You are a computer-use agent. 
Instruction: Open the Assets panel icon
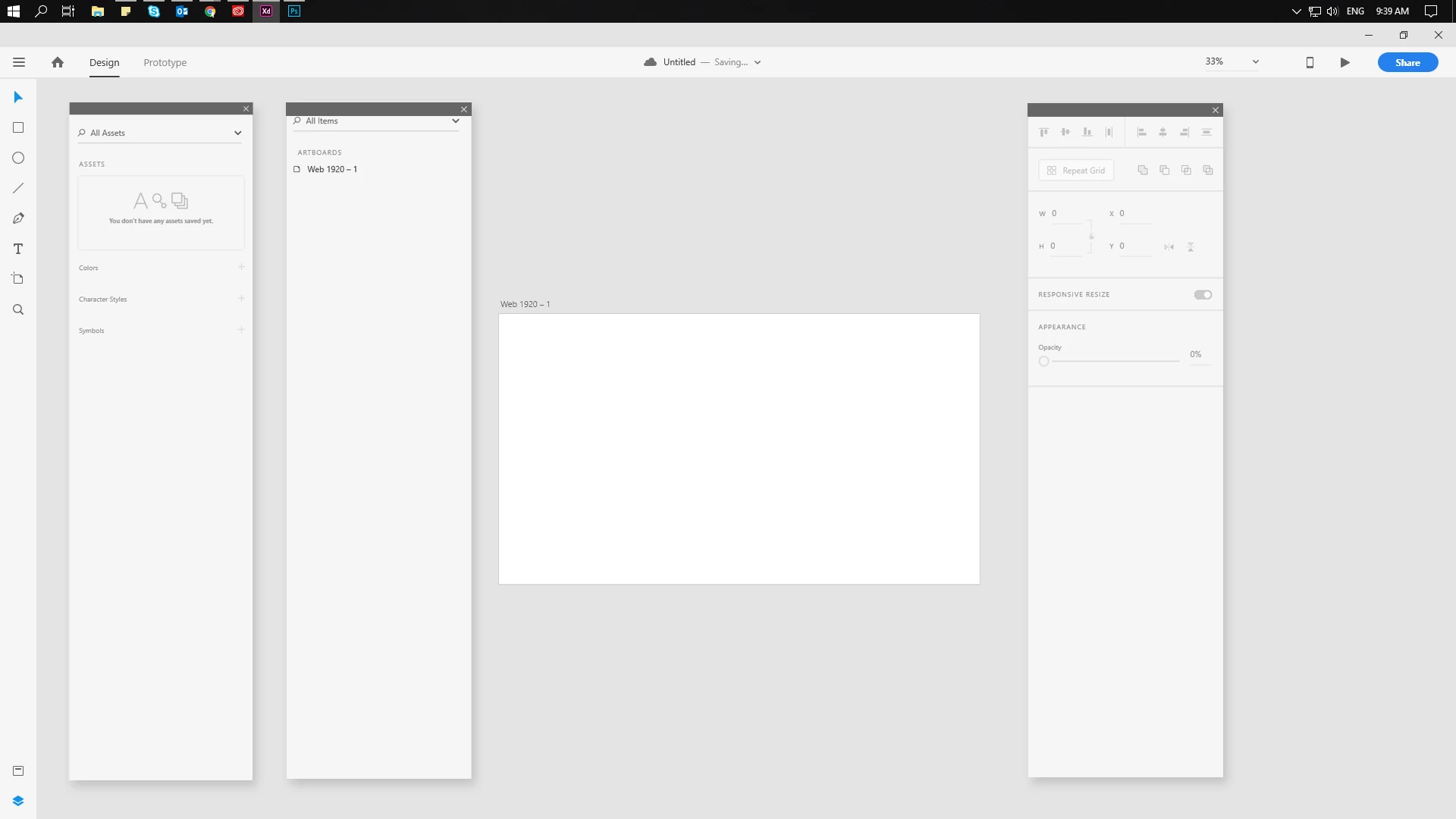click(18, 770)
